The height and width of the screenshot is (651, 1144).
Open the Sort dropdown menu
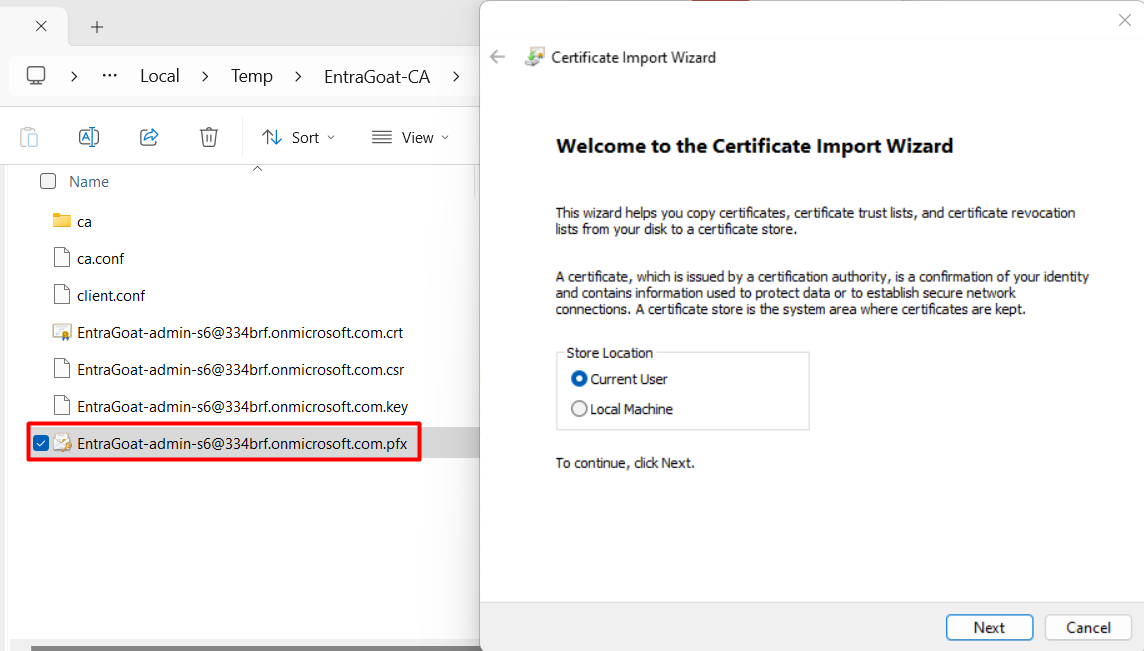click(298, 137)
